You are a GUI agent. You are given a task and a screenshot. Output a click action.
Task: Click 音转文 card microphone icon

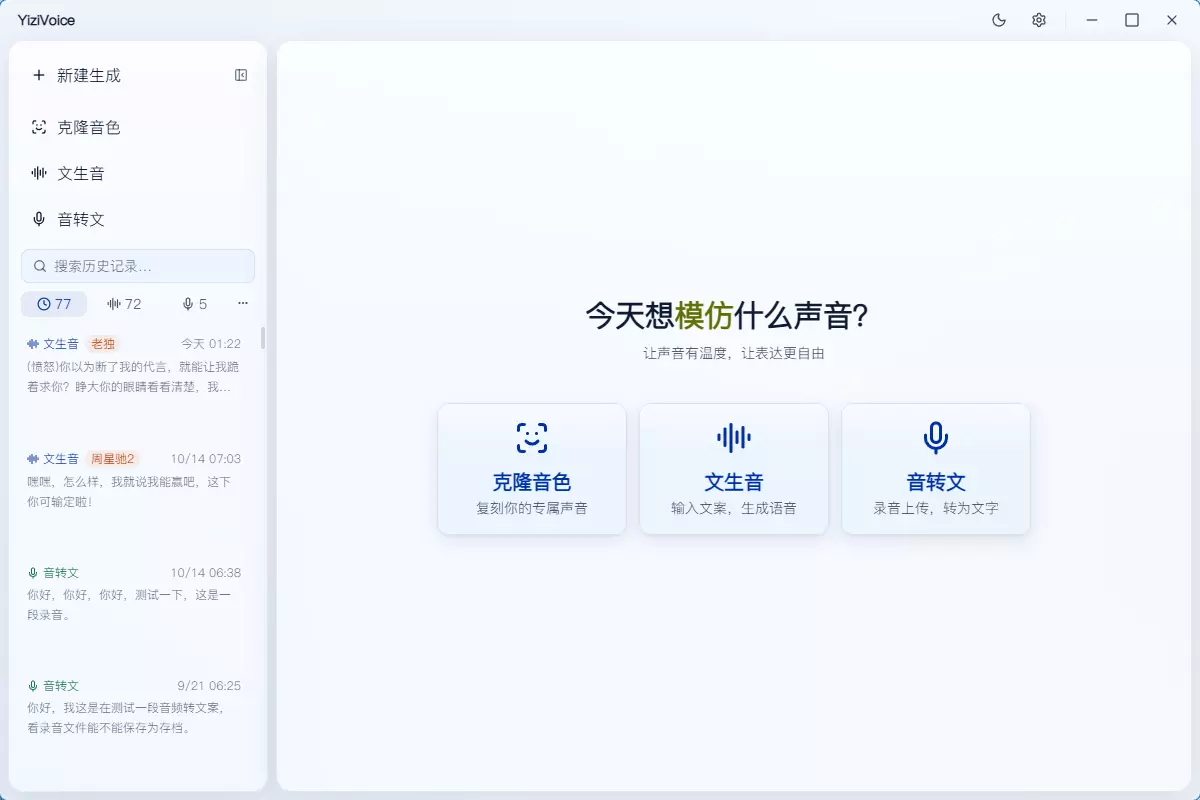coord(936,437)
